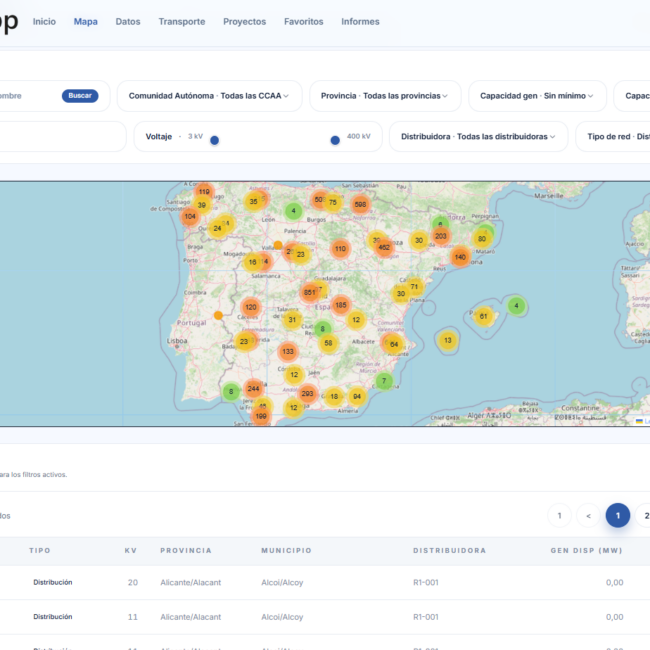Image resolution: width=650 pixels, height=650 pixels.
Task: Click the green 7 cluster near Cartagena
Action: [x=384, y=381]
